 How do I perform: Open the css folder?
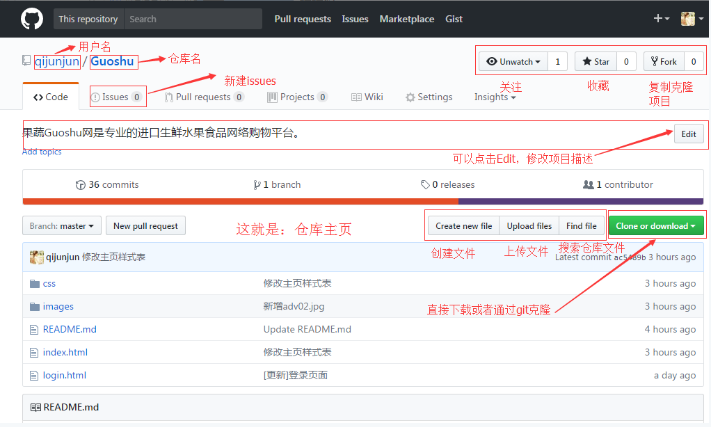tap(49, 284)
